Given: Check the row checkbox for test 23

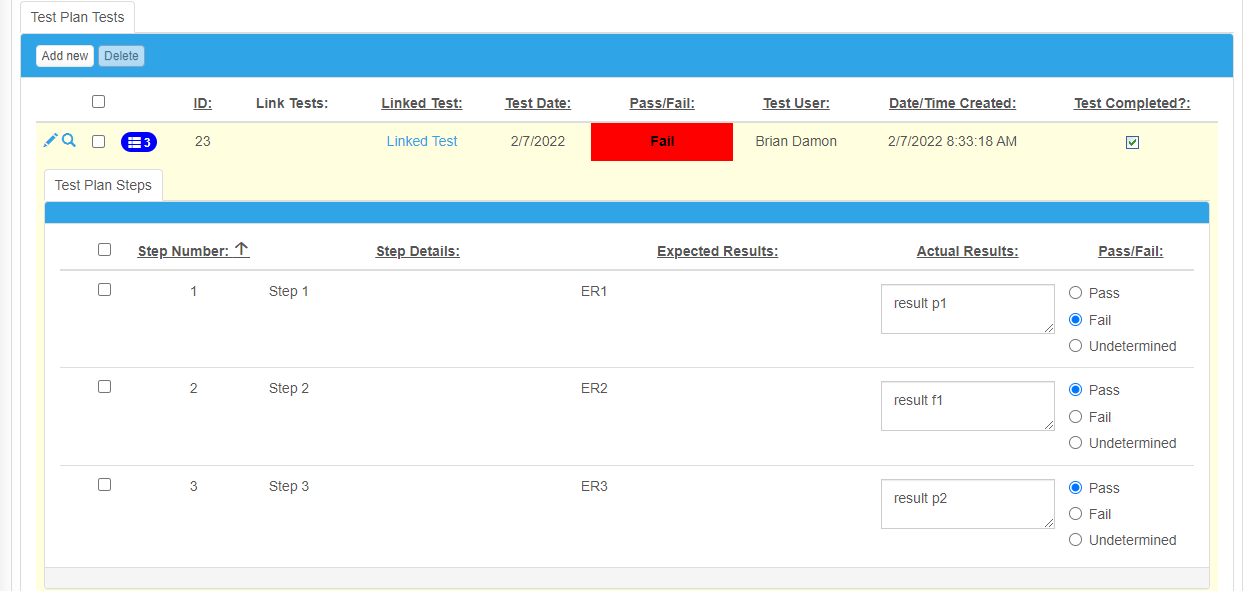Looking at the screenshot, I should [x=98, y=142].
